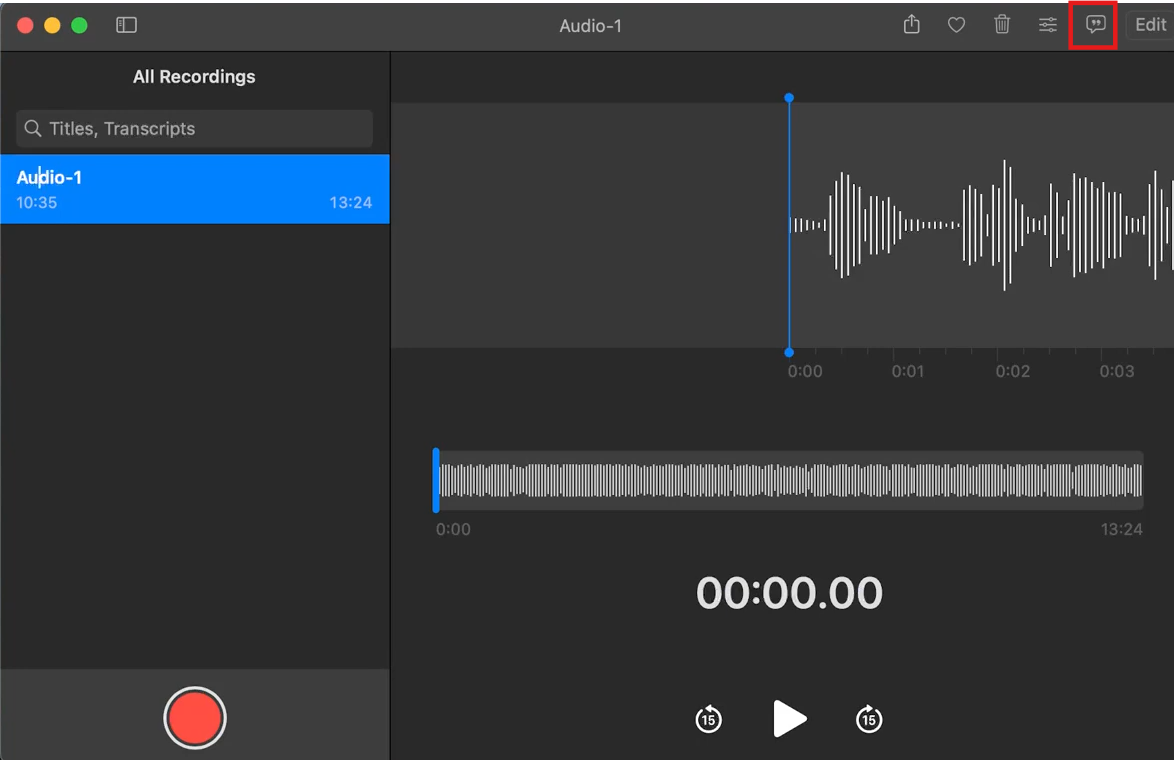Mark Audio-1 as favorite with heart icon
Screen dimensions: 1174x760
pyautogui.click(x=956, y=25)
